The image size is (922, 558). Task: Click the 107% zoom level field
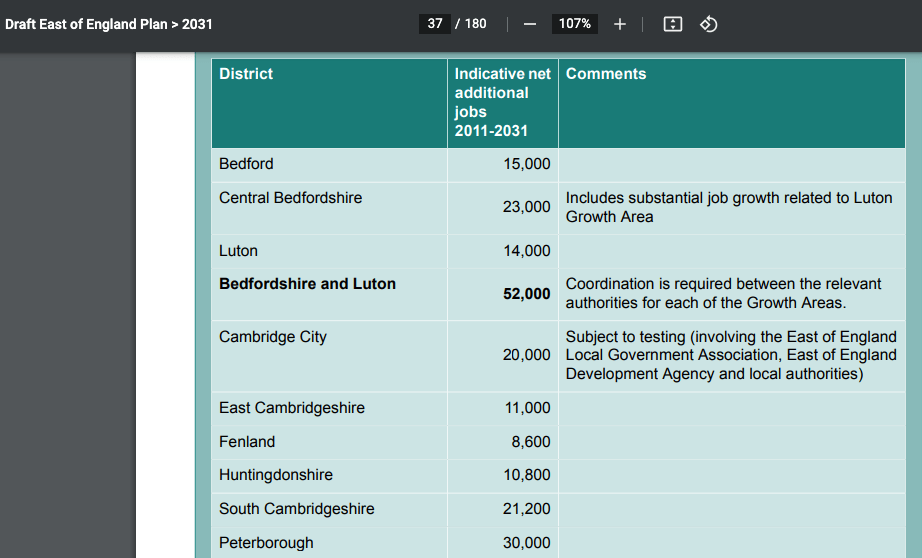(x=574, y=24)
